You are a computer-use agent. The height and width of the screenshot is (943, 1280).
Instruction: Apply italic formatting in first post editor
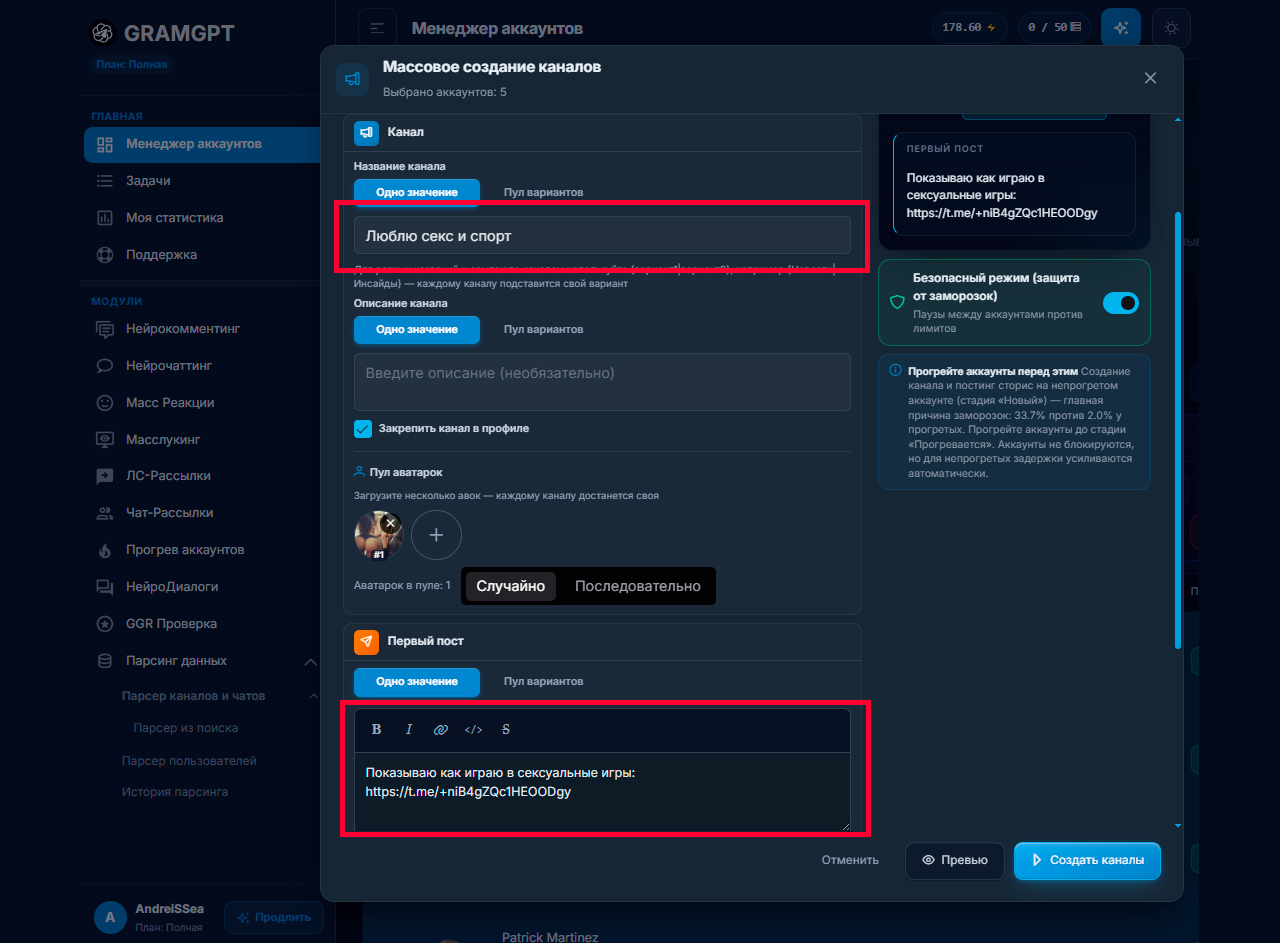coord(409,730)
